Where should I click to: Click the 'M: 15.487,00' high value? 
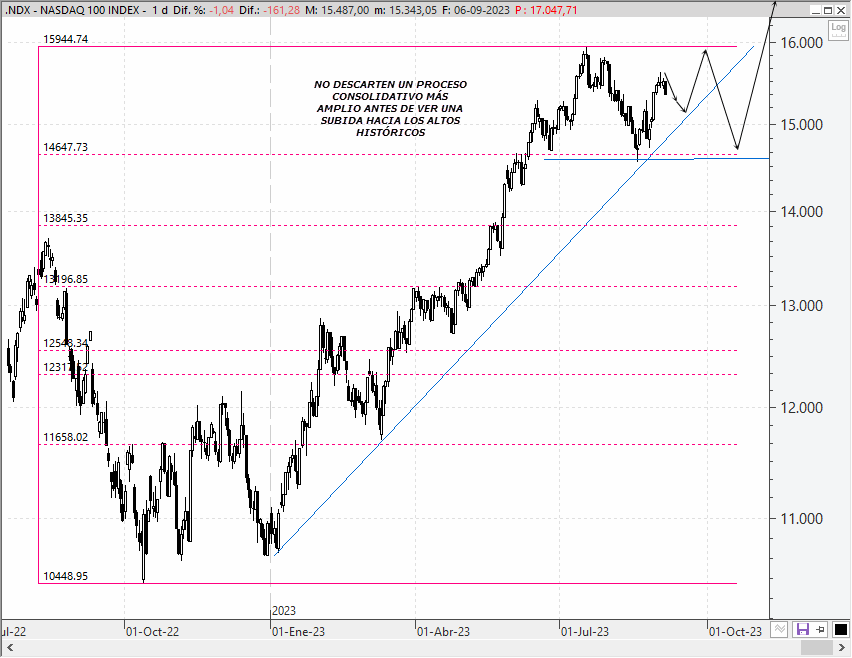(337, 10)
